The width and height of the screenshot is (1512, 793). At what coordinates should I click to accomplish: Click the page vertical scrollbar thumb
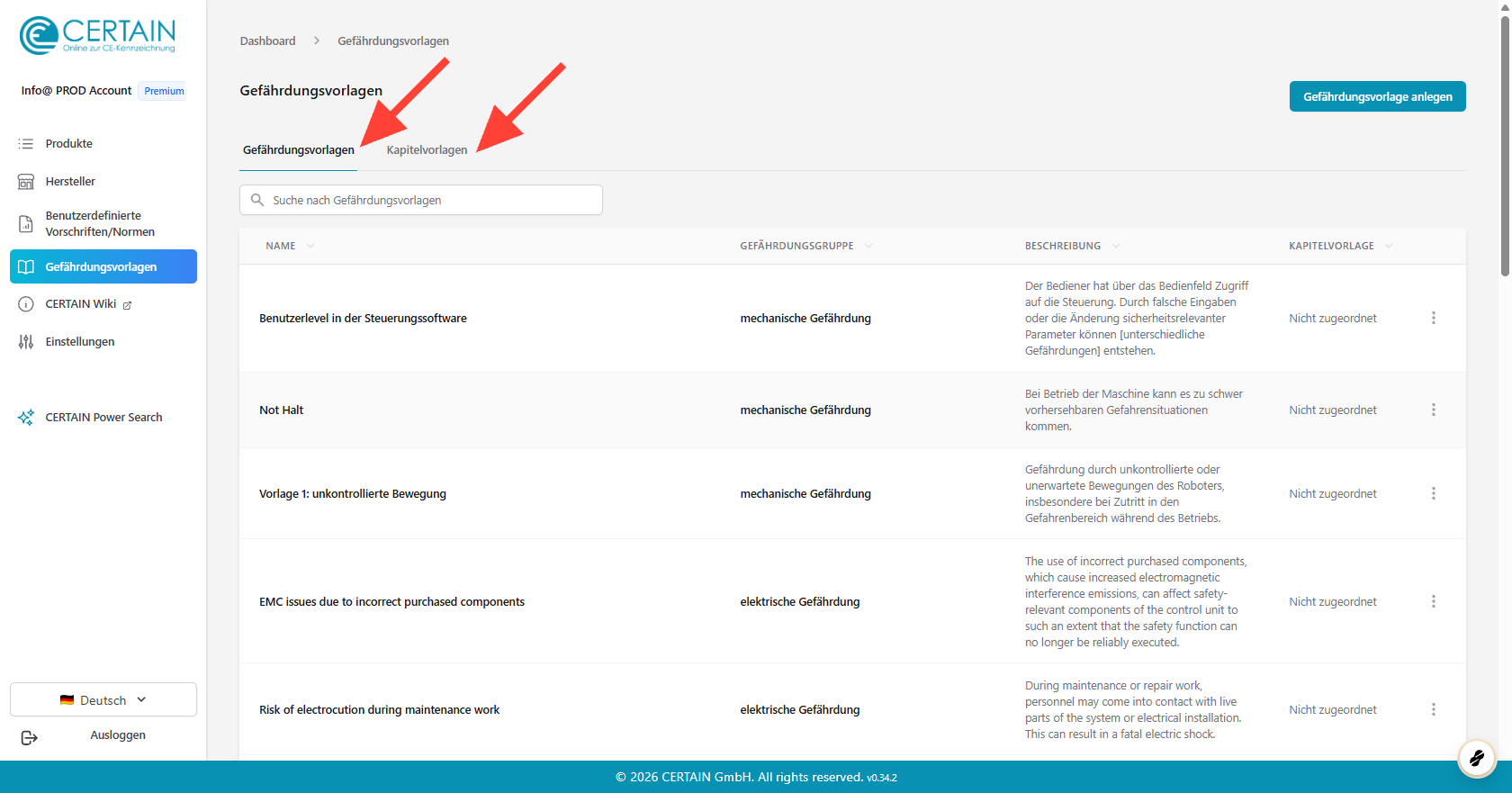(1505, 146)
